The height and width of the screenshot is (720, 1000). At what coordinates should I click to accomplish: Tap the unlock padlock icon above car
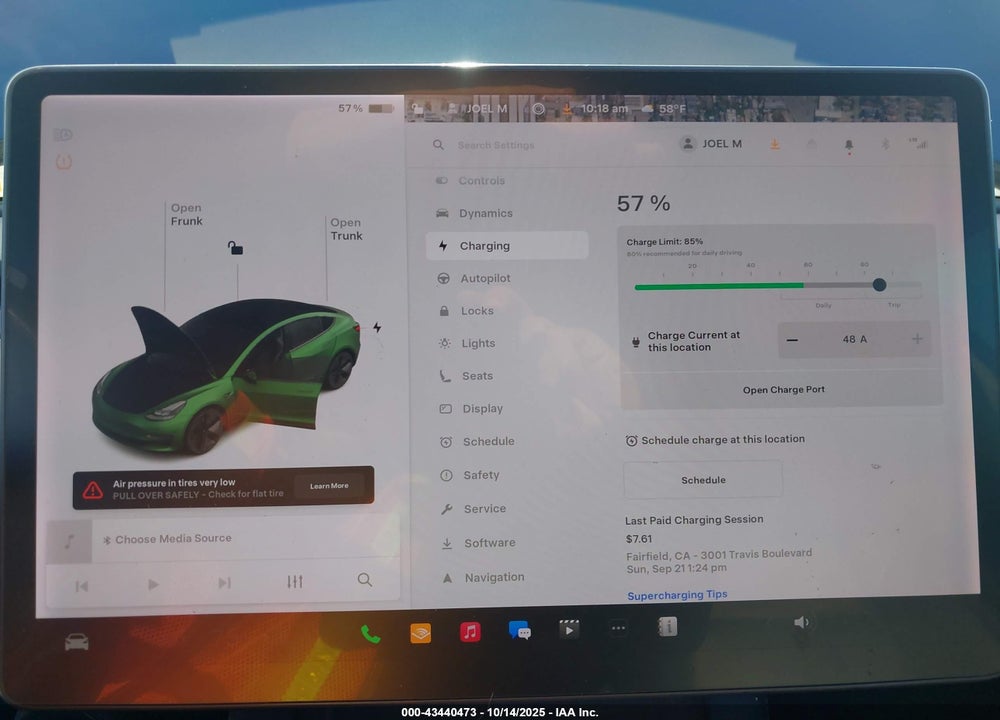tap(235, 247)
